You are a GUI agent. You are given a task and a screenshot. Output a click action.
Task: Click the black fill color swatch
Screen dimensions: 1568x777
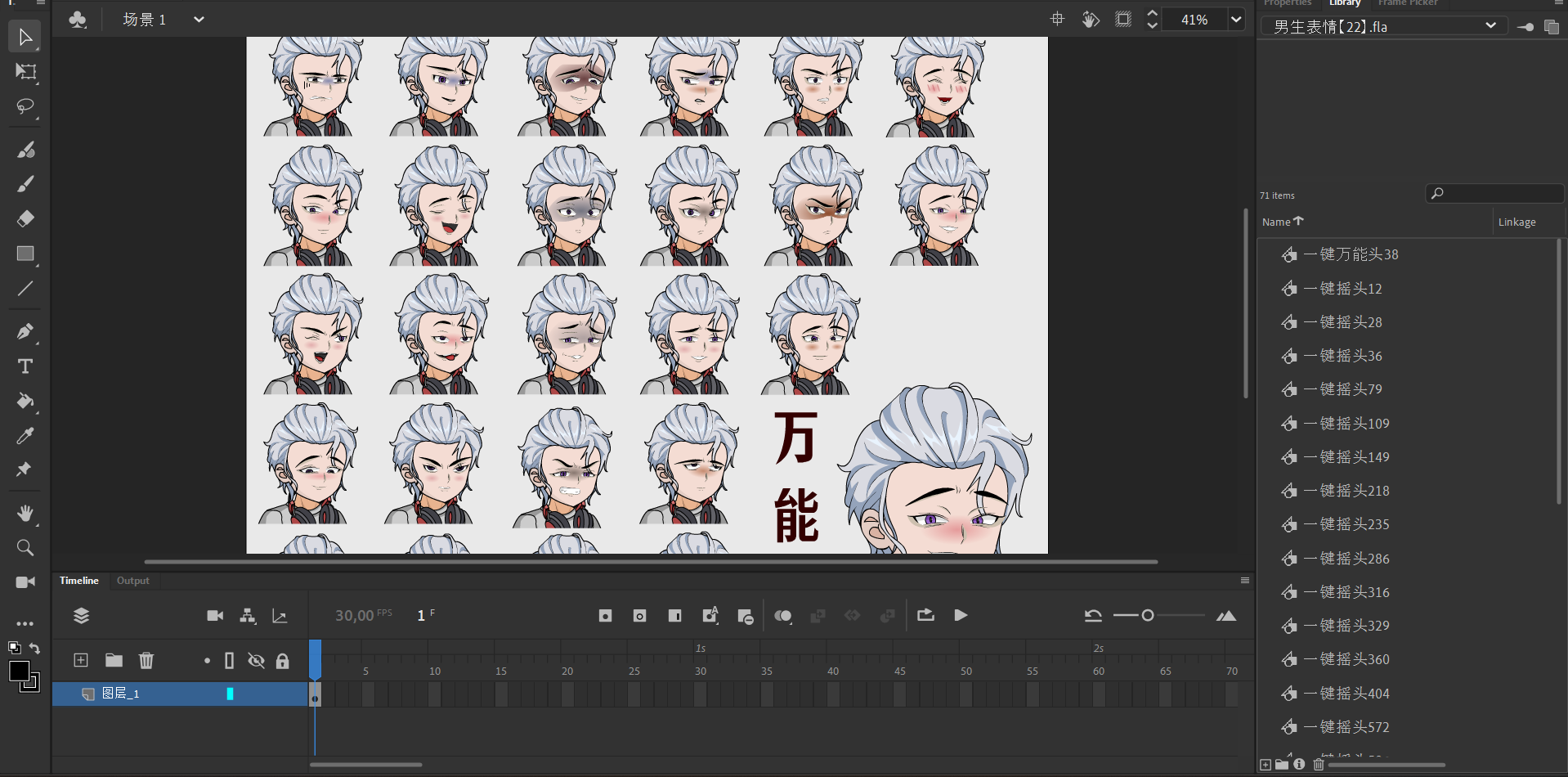click(x=19, y=671)
